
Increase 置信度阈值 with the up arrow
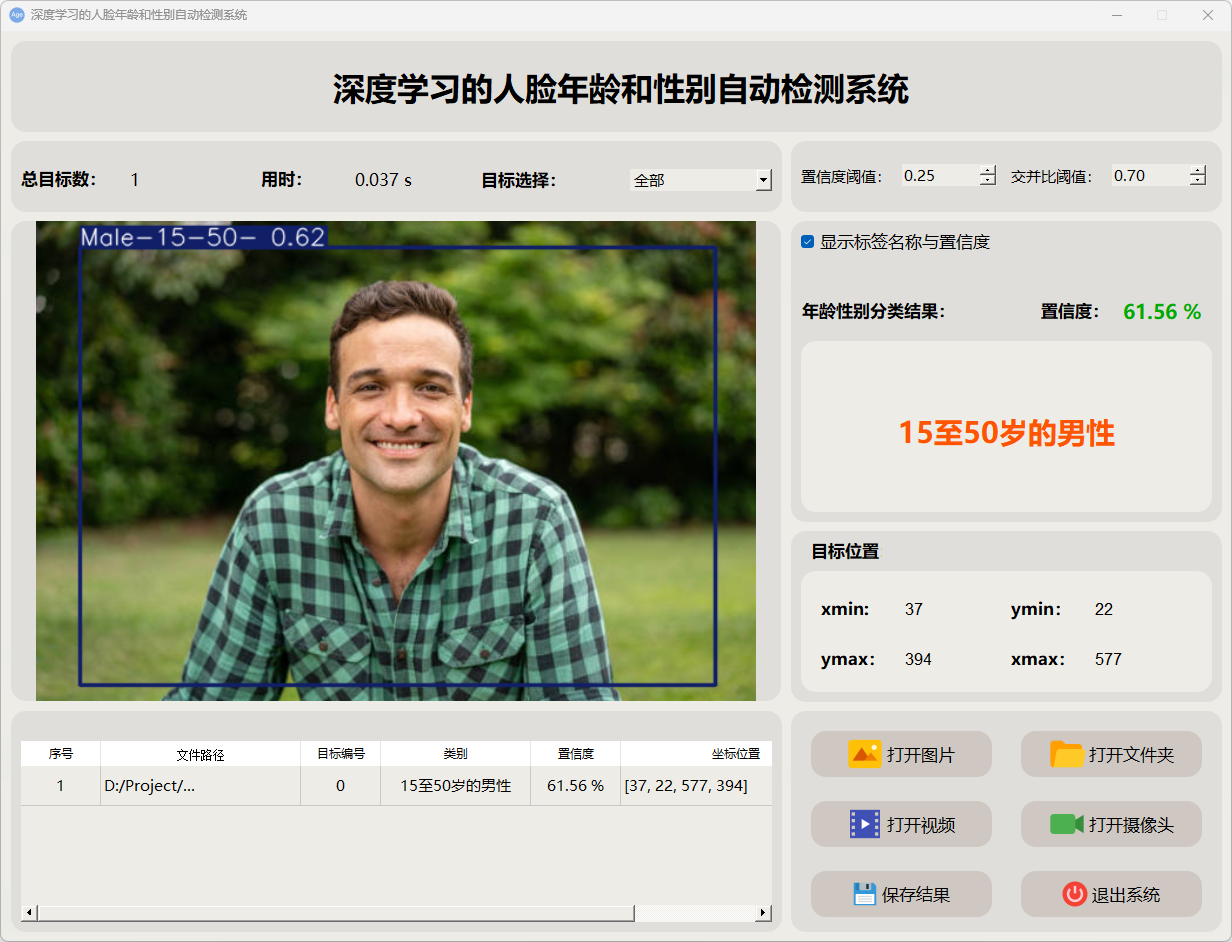coord(988,170)
